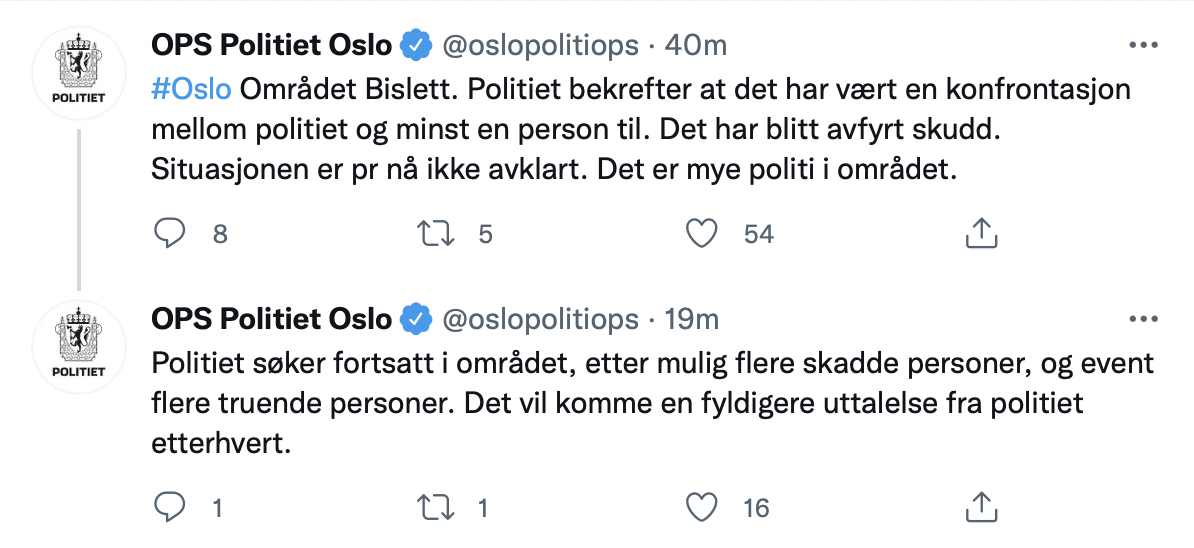Screen dimensions: 1194x548
Task: Like the tweet with 16 likes
Action: [x=701, y=507]
